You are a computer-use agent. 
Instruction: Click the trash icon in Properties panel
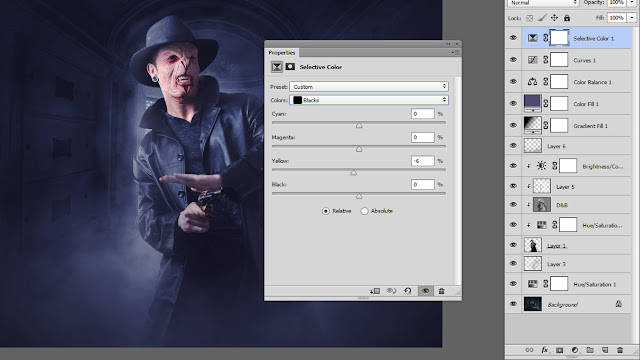coord(441,291)
